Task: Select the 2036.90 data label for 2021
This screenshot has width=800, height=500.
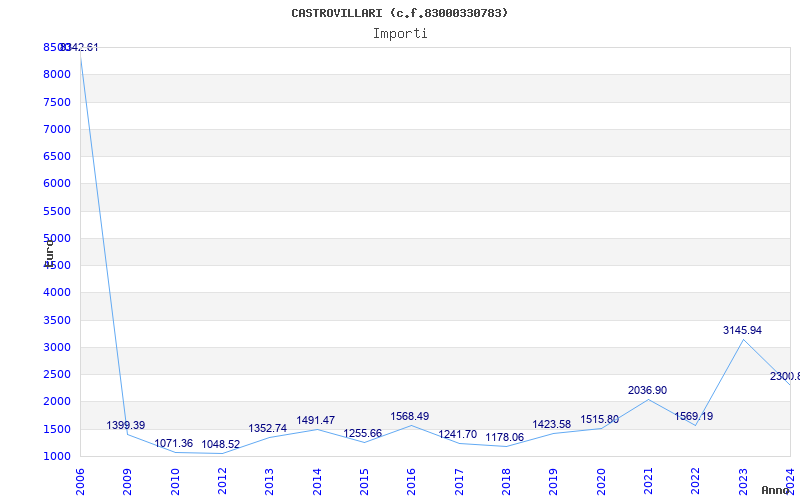Action: pyautogui.click(x=647, y=390)
